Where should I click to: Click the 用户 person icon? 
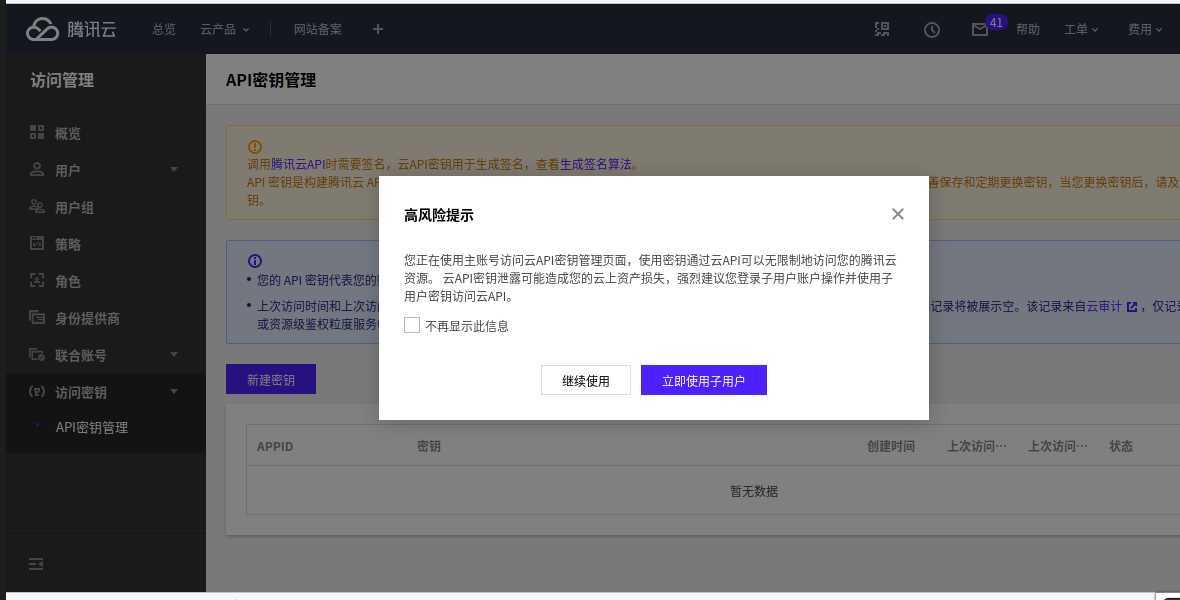[x=37, y=169]
